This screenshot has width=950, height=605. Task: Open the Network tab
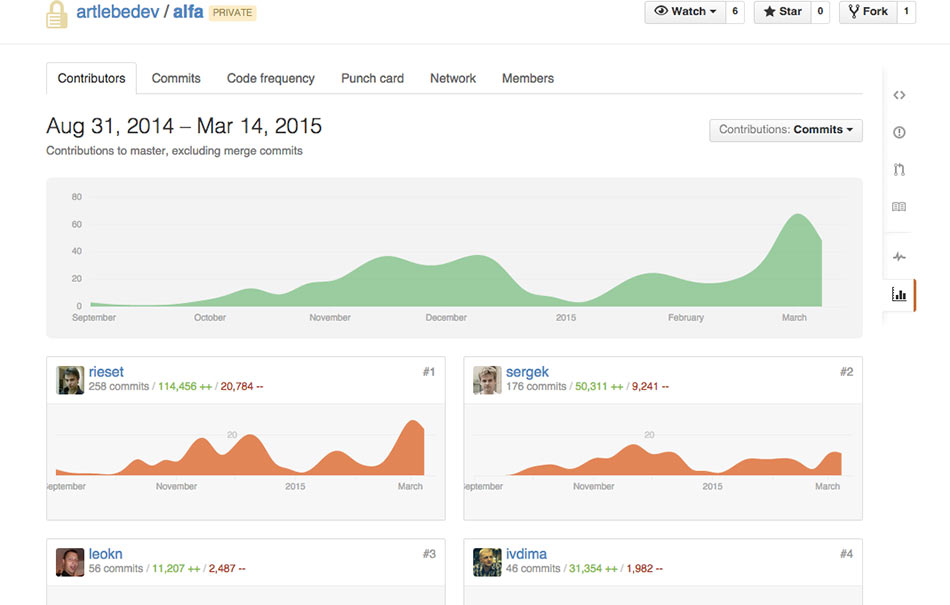tap(453, 78)
